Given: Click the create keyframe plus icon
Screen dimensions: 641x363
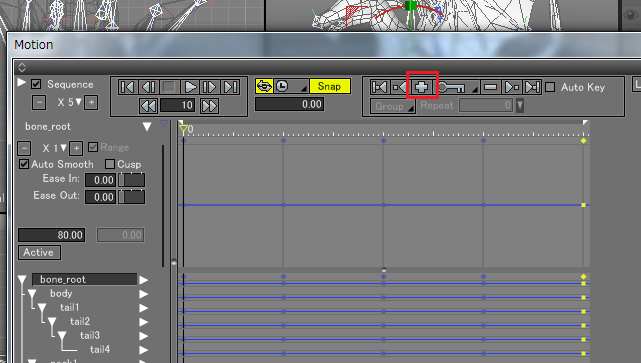Looking at the screenshot, I should pos(421,87).
